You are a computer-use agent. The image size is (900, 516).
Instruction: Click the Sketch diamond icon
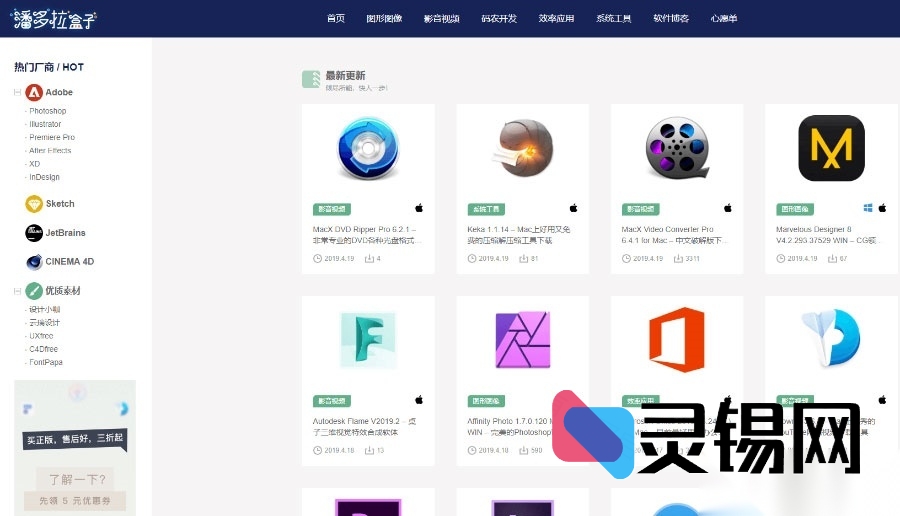tap(34, 204)
